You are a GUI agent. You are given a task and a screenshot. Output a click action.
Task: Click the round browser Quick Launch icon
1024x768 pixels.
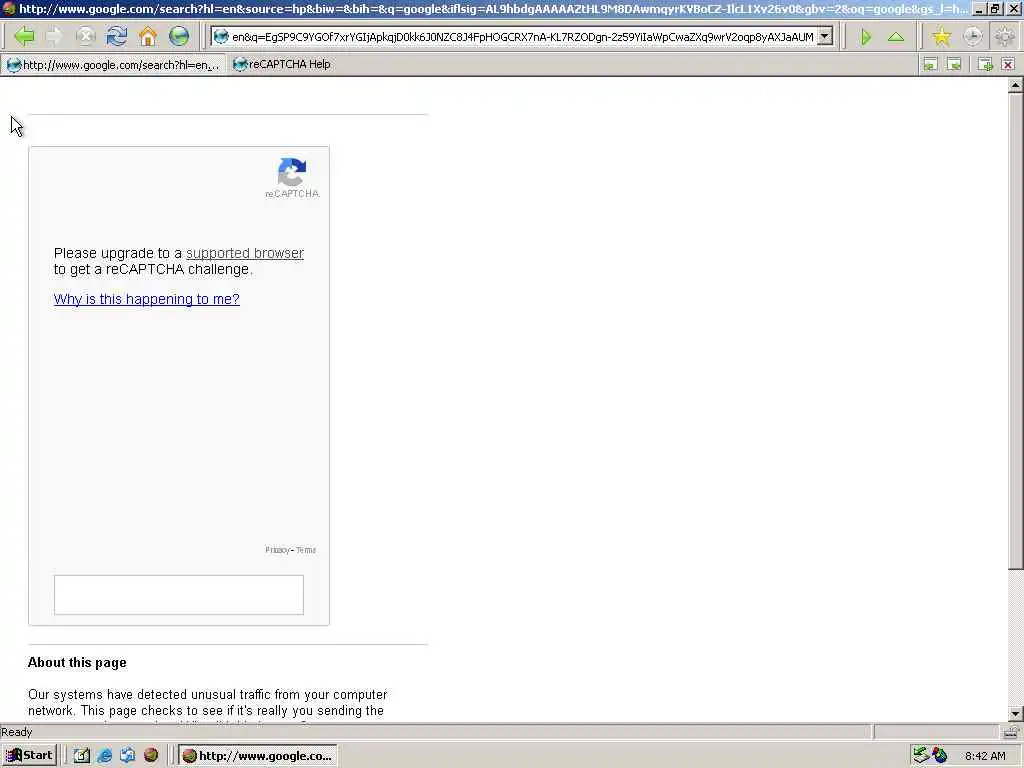tap(151, 756)
